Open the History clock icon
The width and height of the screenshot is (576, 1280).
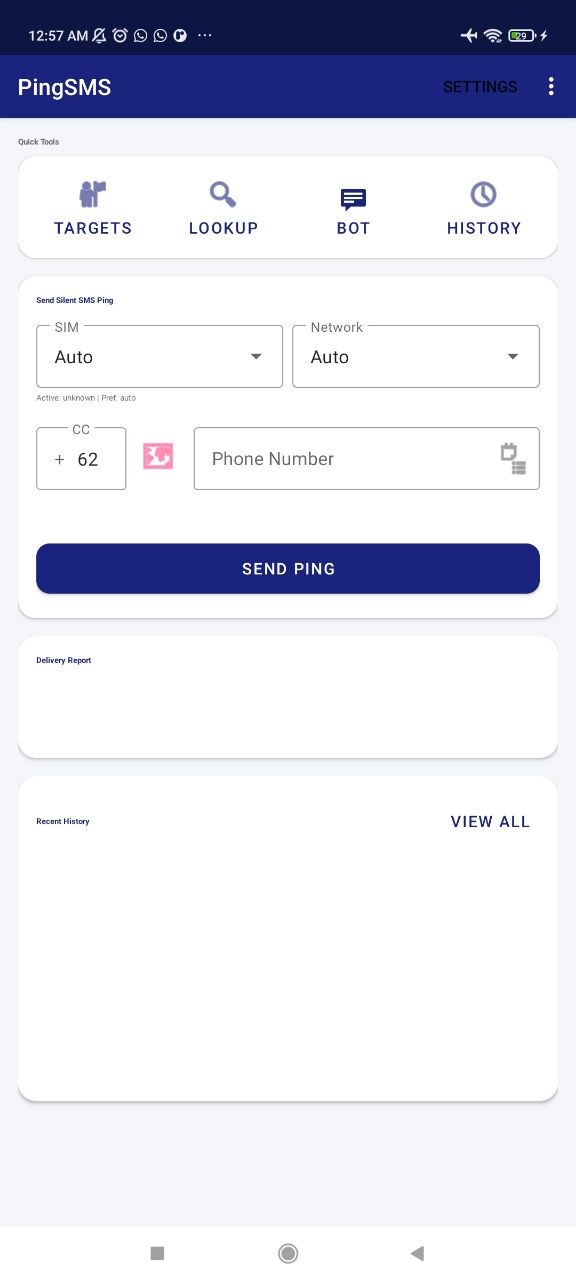click(x=484, y=194)
